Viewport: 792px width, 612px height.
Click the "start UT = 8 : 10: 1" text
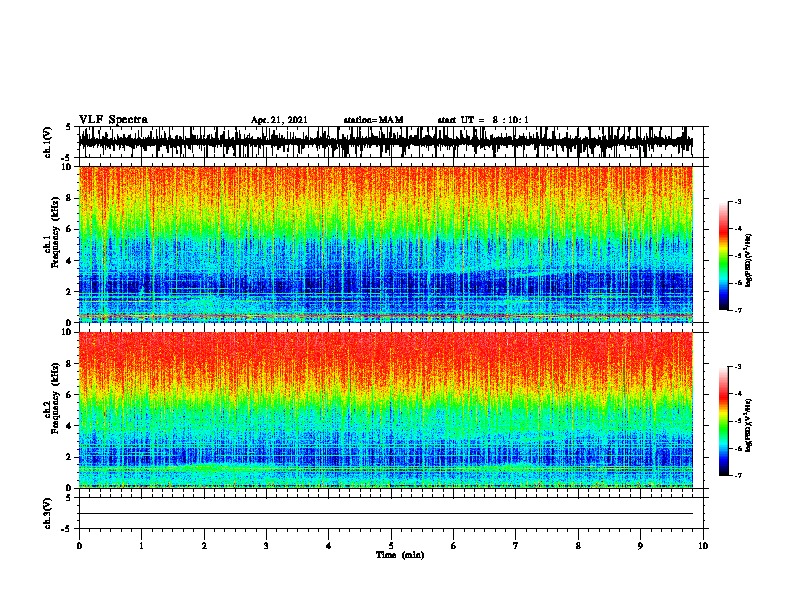point(483,120)
